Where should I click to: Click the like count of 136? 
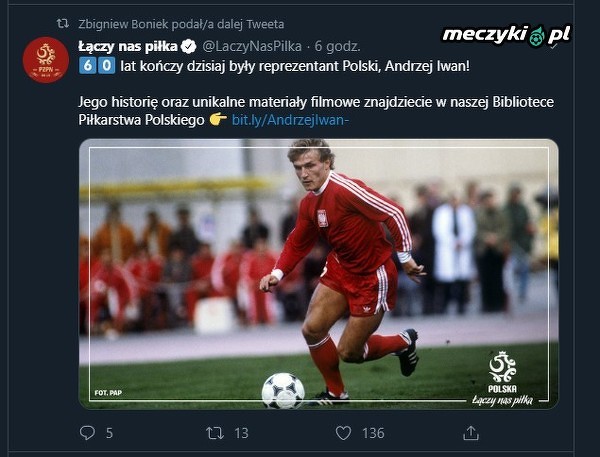(373, 433)
